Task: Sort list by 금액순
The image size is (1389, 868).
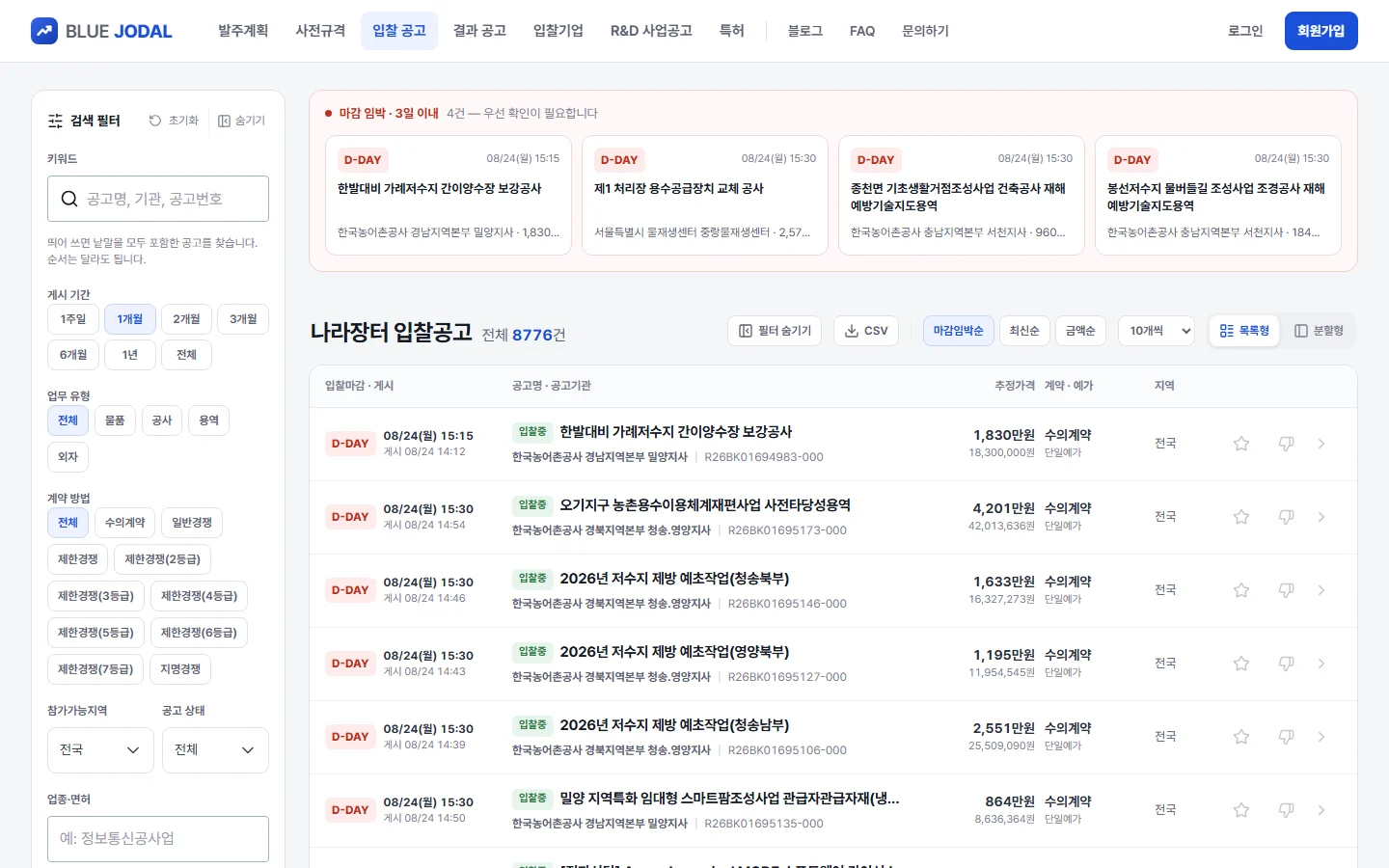Action: click(x=1080, y=331)
